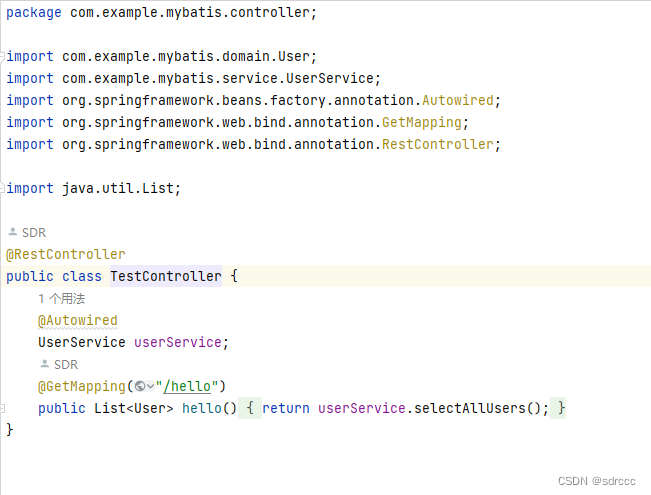Click the TestController class name
The width and height of the screenshot is (651, 495).
[x=166, y=276]
